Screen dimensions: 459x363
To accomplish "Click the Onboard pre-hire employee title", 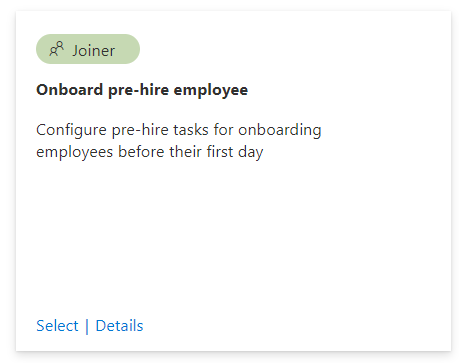I will coord(142,90).
